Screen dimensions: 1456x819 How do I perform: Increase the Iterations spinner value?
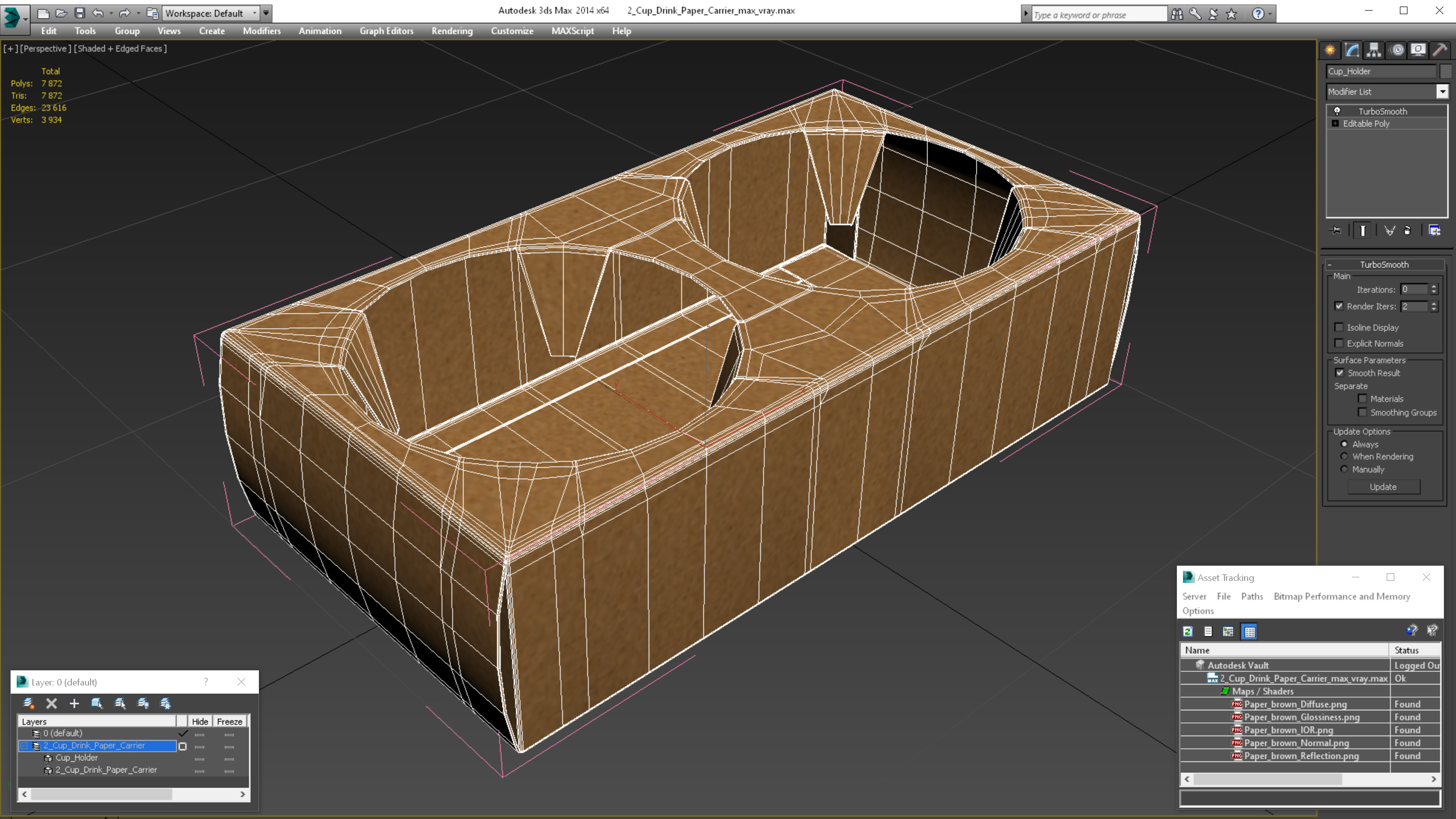coord(1434,287)
